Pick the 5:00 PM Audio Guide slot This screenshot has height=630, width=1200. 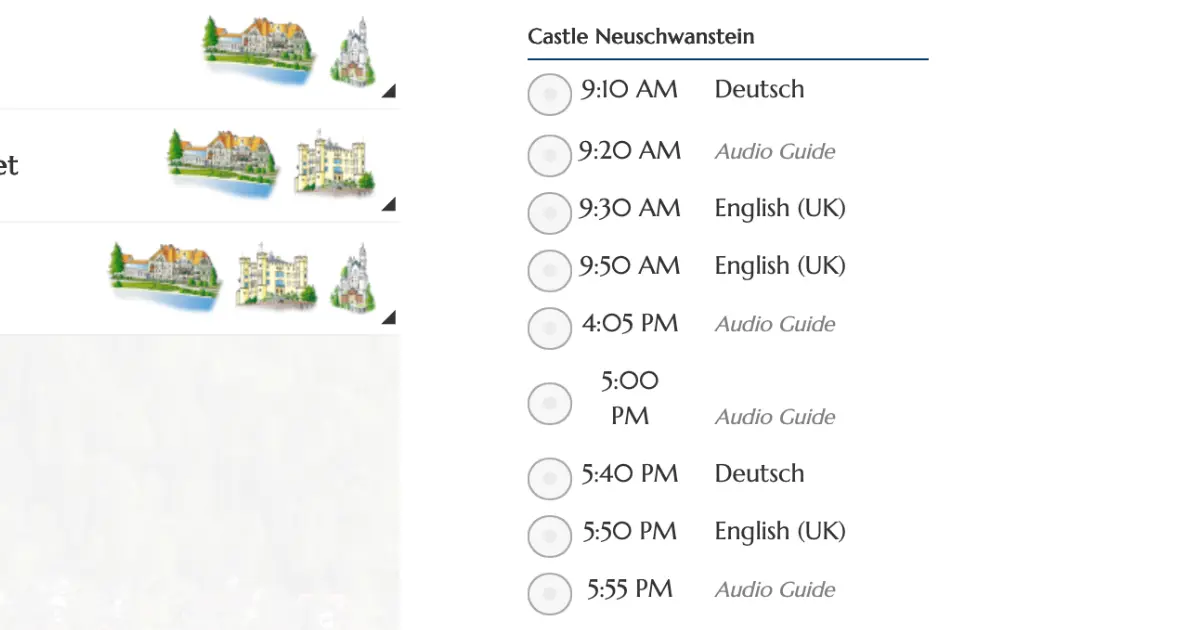[549, 403]
